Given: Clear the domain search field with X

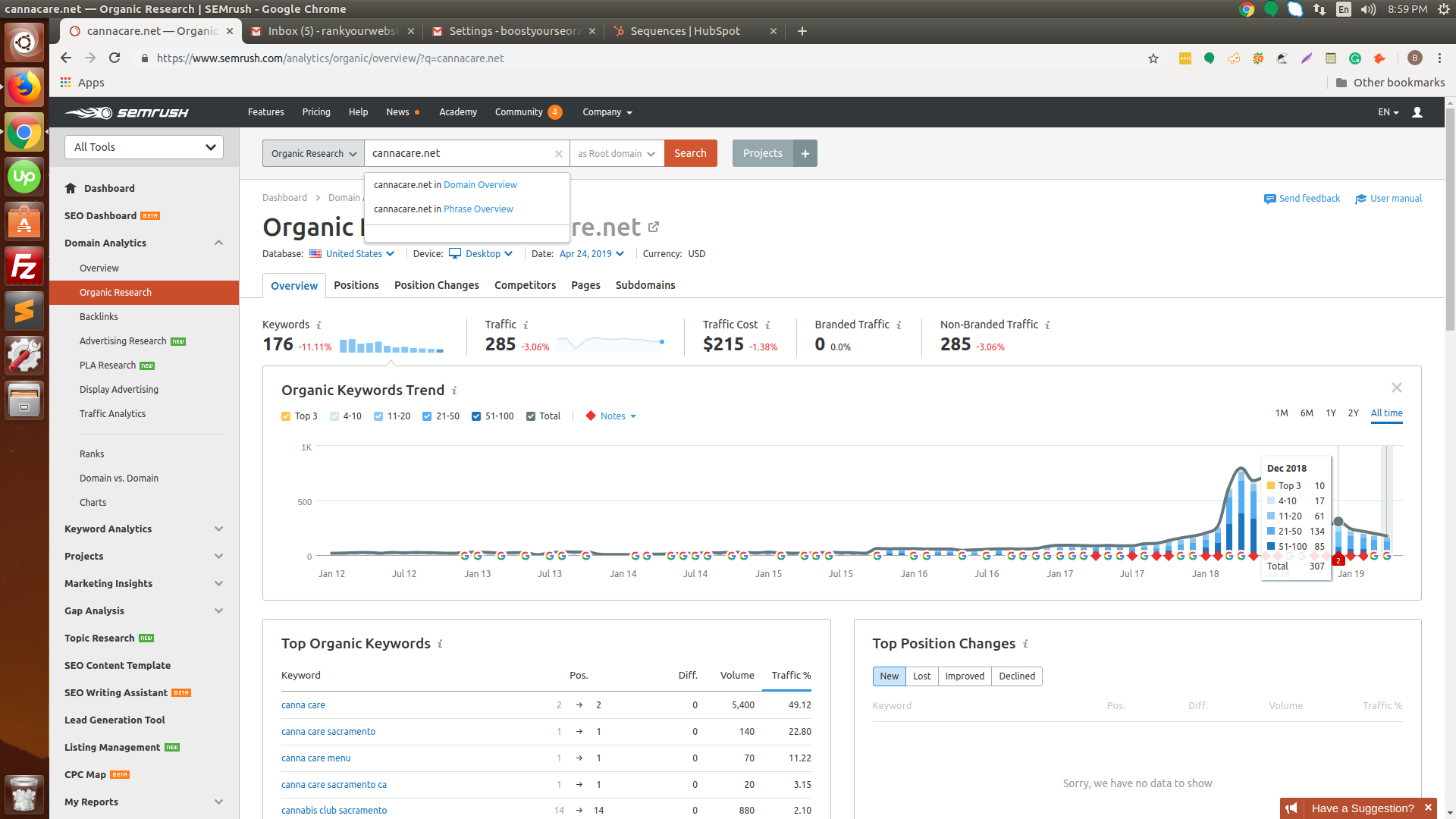Looking at the screenshot, I should click(559, 154).
